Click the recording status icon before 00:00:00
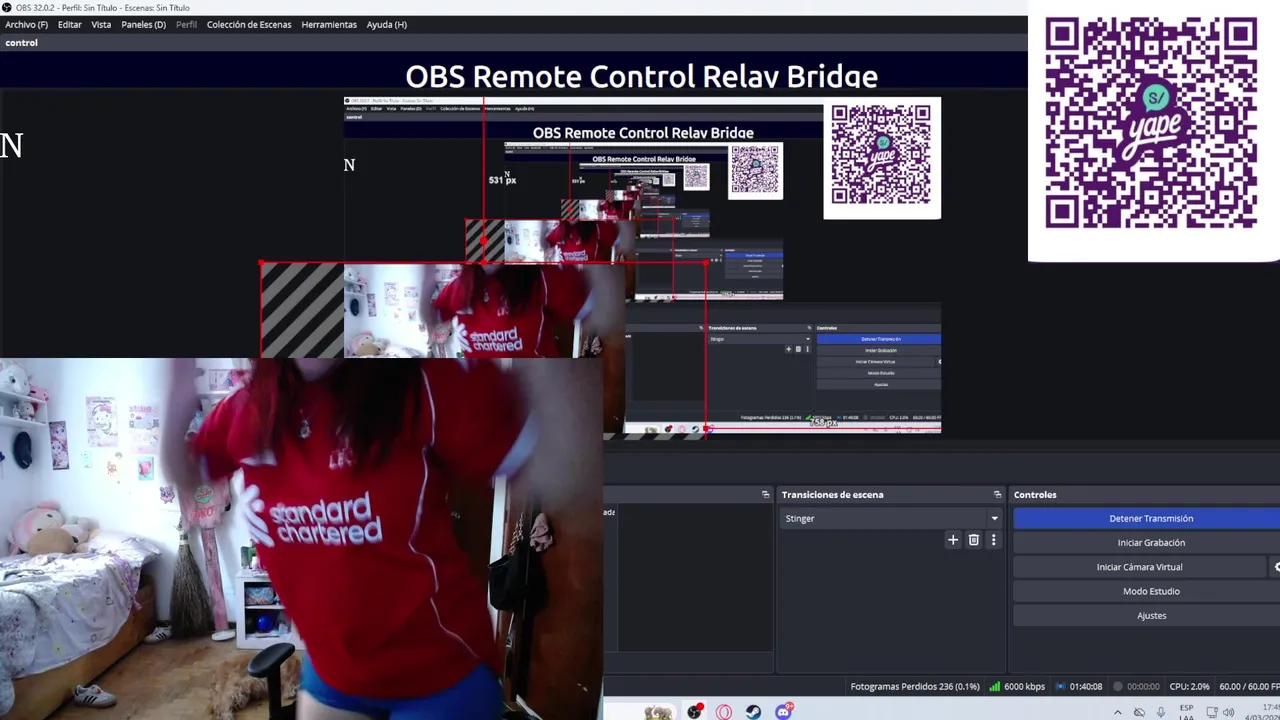 point(1118,687)
